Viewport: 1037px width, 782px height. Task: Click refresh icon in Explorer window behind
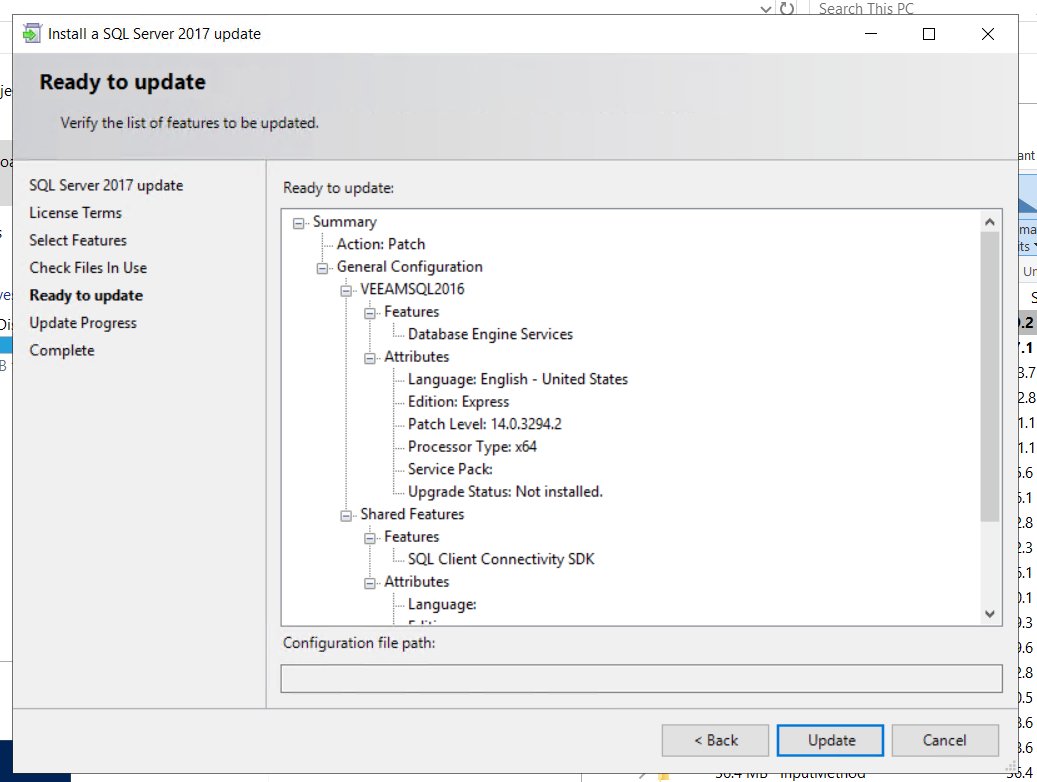click(x=786, y=8)
